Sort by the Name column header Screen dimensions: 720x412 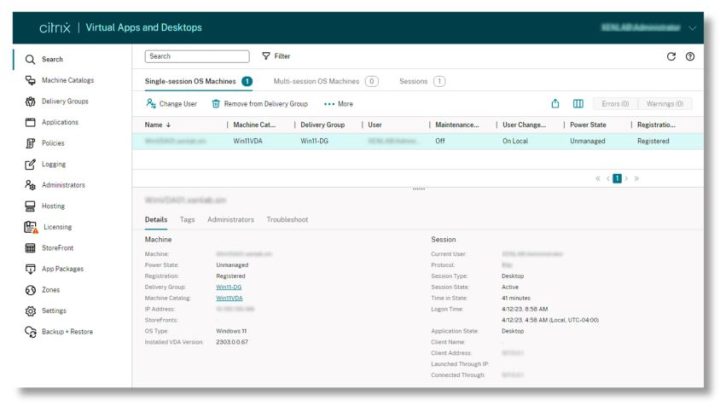point(154,125)
